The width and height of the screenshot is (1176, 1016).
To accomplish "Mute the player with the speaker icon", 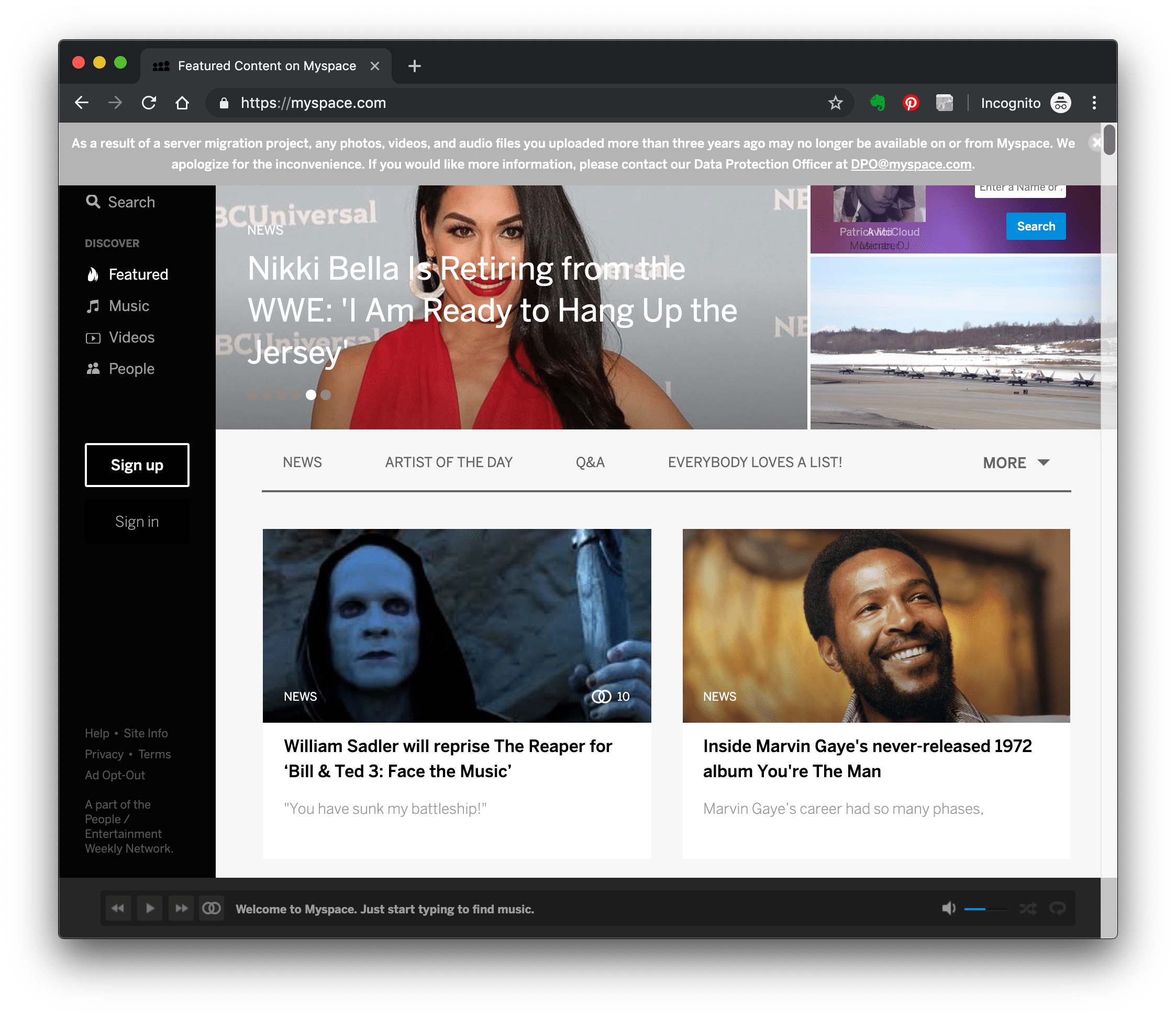I will coord(948,909).
